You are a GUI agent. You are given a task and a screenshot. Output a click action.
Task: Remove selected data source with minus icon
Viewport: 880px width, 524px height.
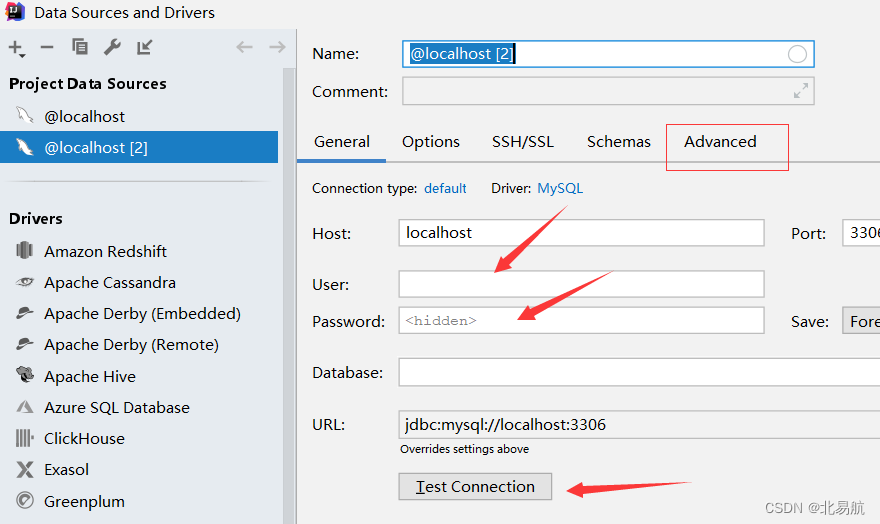(x=47, y=47)
